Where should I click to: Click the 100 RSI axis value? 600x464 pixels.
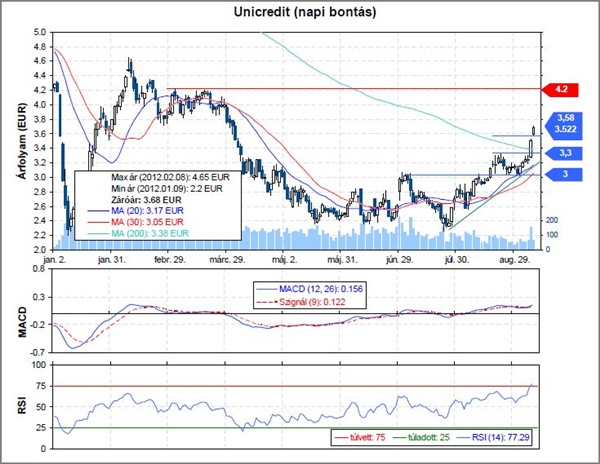pos(39,365)
